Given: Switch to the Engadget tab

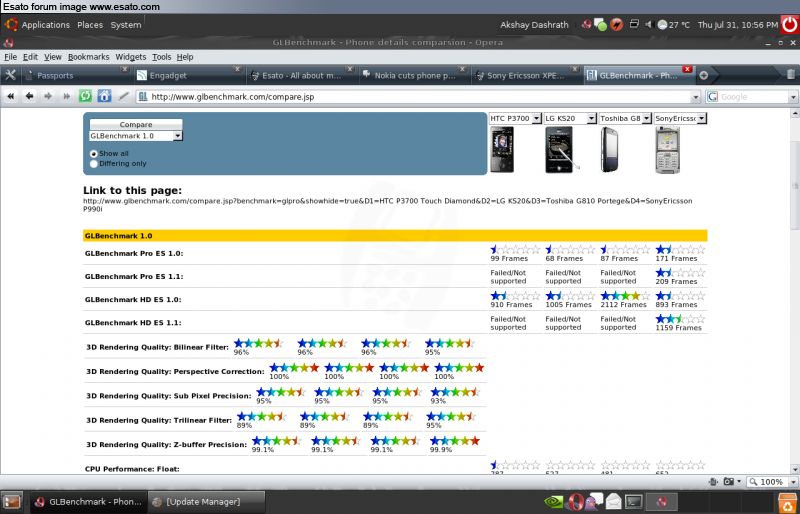Looking at the screenshot, I should coord(189,76).
